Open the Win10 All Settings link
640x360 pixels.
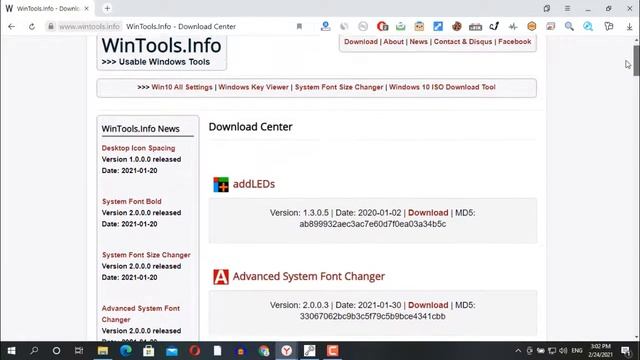point(182,87)
